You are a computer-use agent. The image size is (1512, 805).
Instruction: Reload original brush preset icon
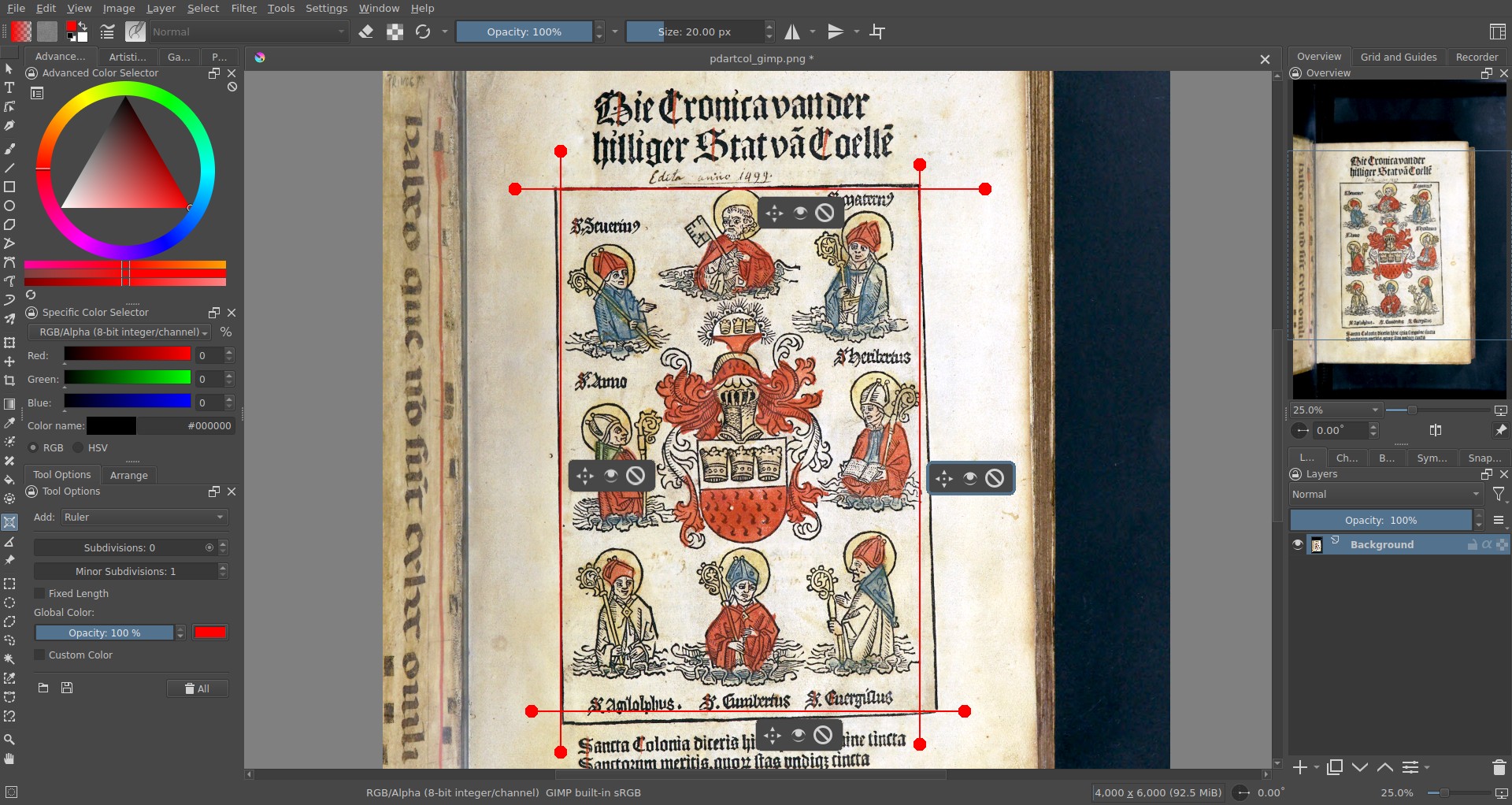click(423, 32)
